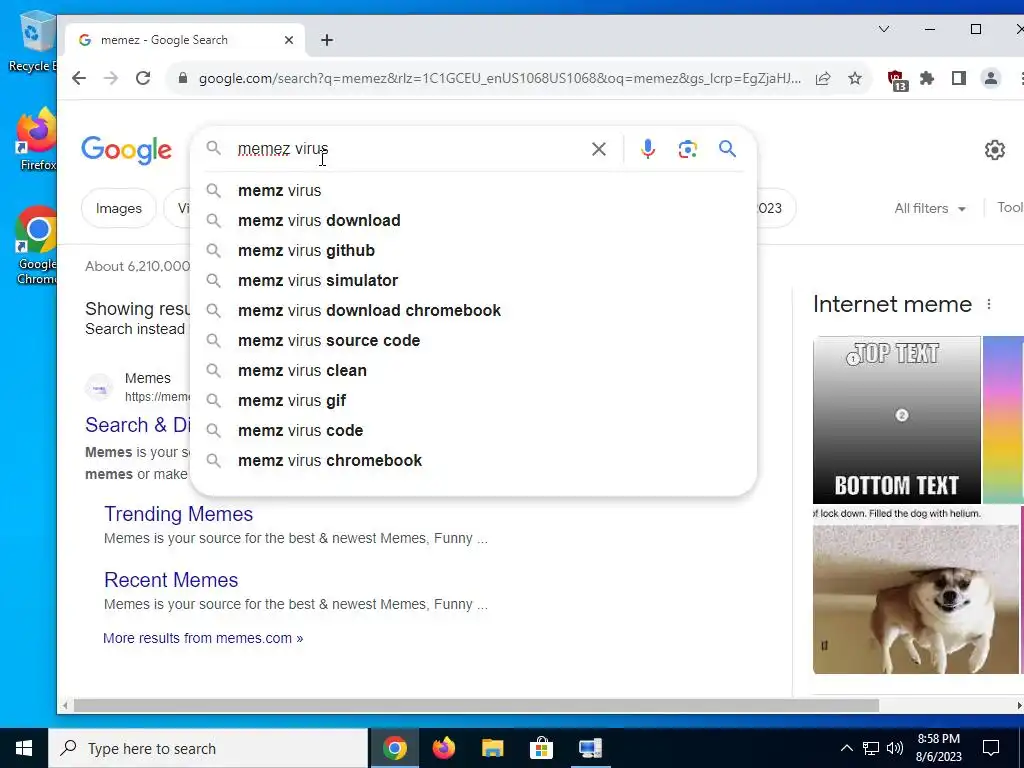
Task: Open File Explorer from the taskbar
Action: (492, 748)
